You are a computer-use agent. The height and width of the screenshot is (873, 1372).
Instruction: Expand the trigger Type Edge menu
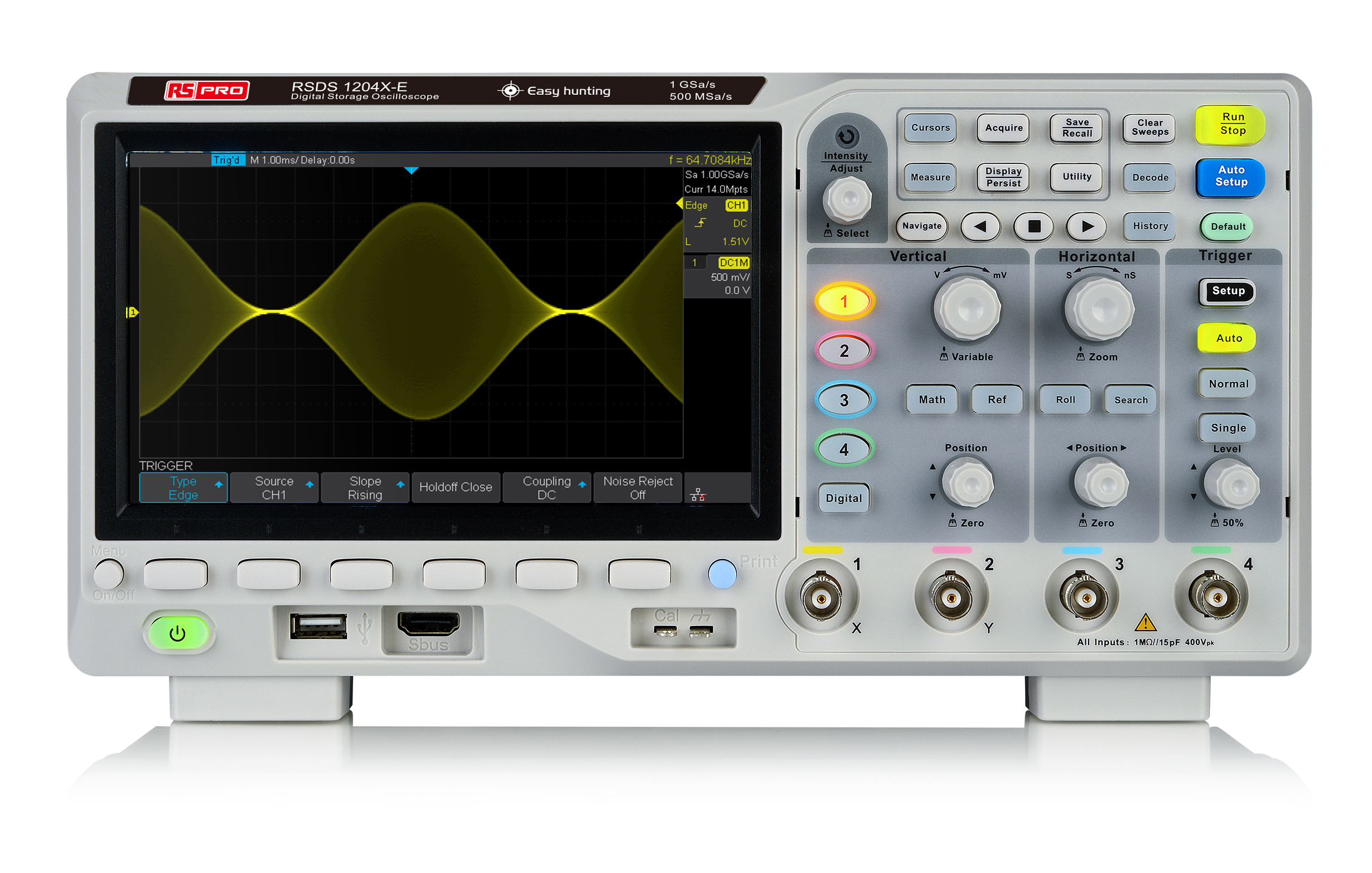tap(183, 488)
